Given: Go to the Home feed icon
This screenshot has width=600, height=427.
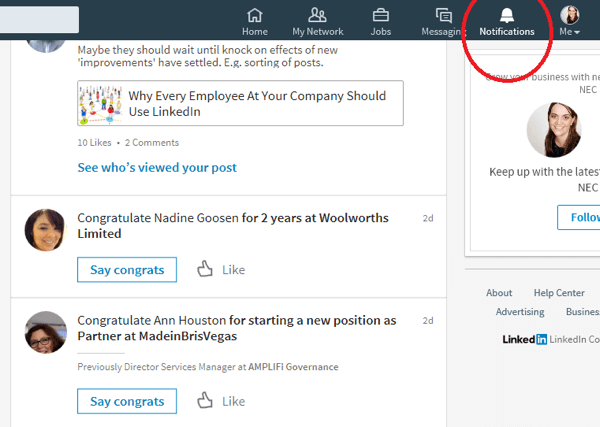Looking at the screenshot, I should 254,16.
